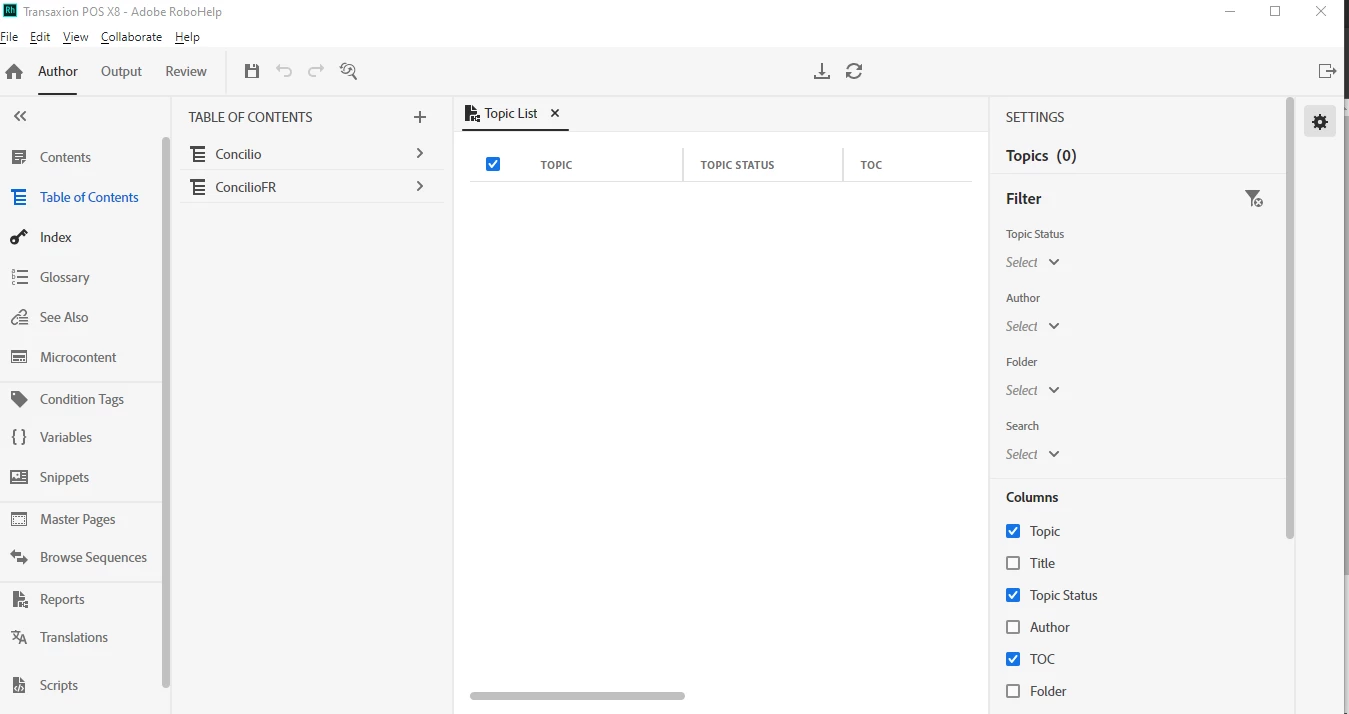Enable the Author column checkbox
Screen dimensions: 1349x714
pyautogui.click(x=1013, y=627)
